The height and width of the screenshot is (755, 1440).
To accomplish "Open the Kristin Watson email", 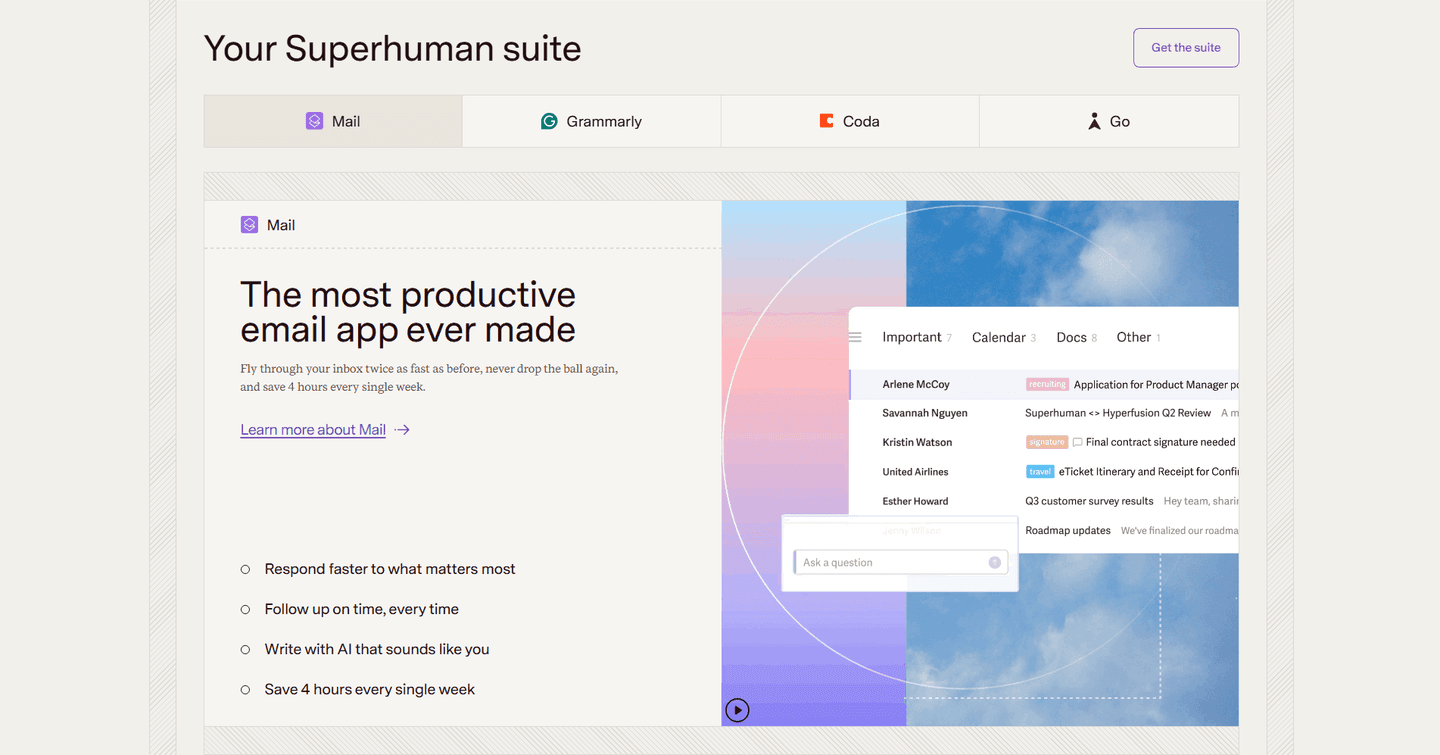I will pos(1044,442).
